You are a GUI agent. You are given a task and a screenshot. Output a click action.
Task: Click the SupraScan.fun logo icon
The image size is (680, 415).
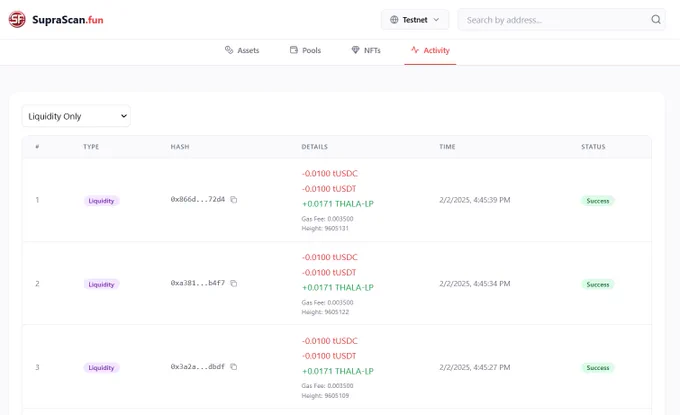(x=17, y=20)
